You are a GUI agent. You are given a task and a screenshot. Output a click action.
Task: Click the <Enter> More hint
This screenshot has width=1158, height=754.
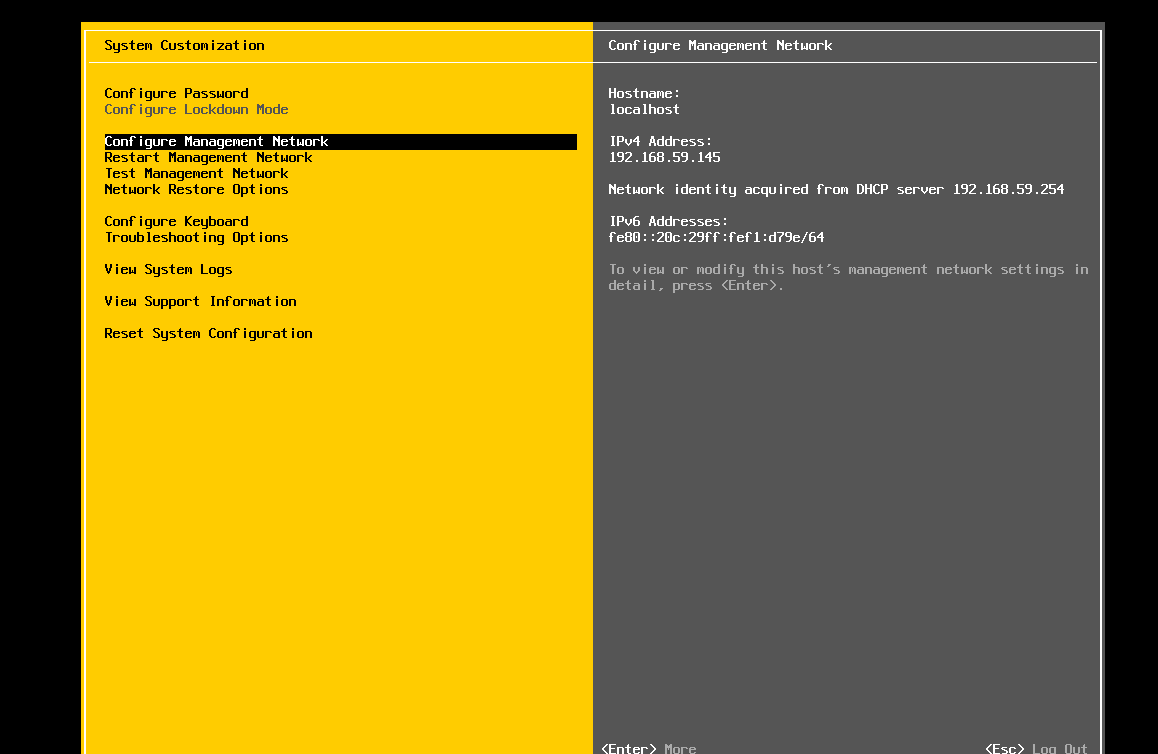coord(648,748)
